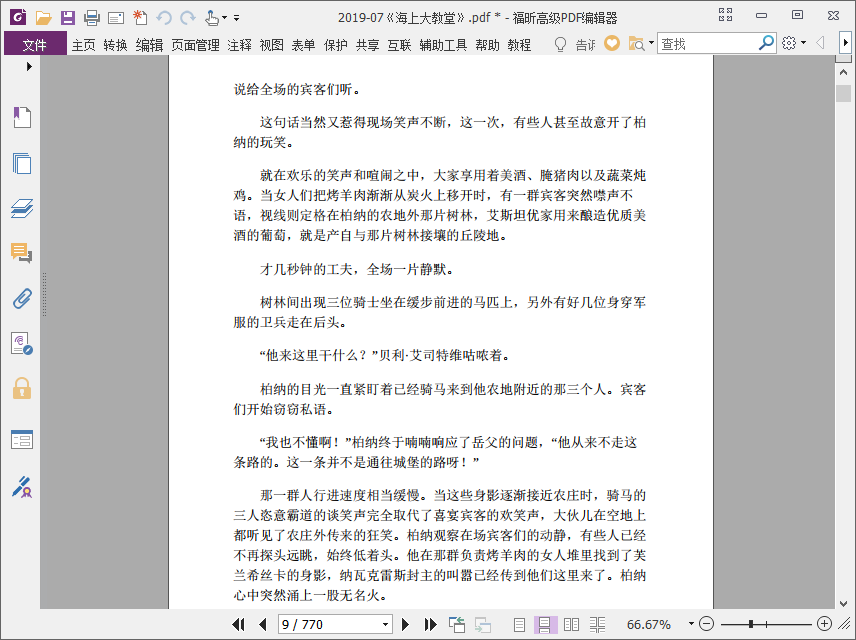Click the previous view icon in status bar
The image size is (856, 640).
tap(457, 624)
